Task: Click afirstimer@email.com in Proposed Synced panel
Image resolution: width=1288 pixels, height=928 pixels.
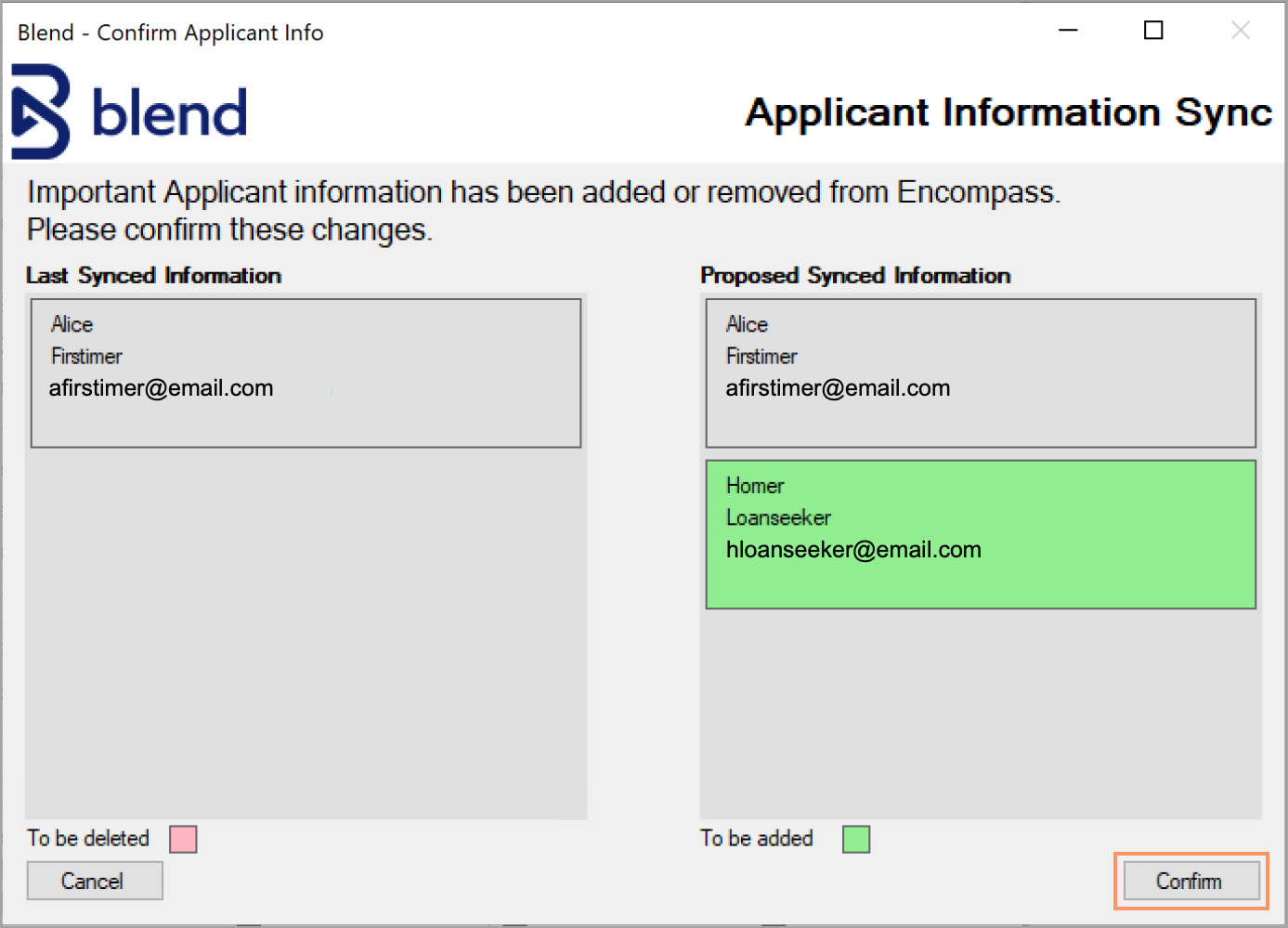Action: [x=838, y=388]
